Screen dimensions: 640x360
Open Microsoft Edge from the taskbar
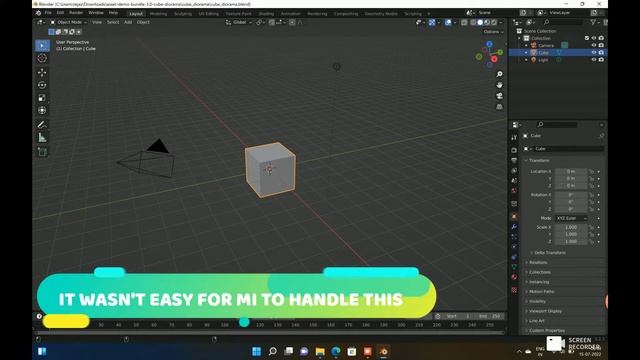336,351
